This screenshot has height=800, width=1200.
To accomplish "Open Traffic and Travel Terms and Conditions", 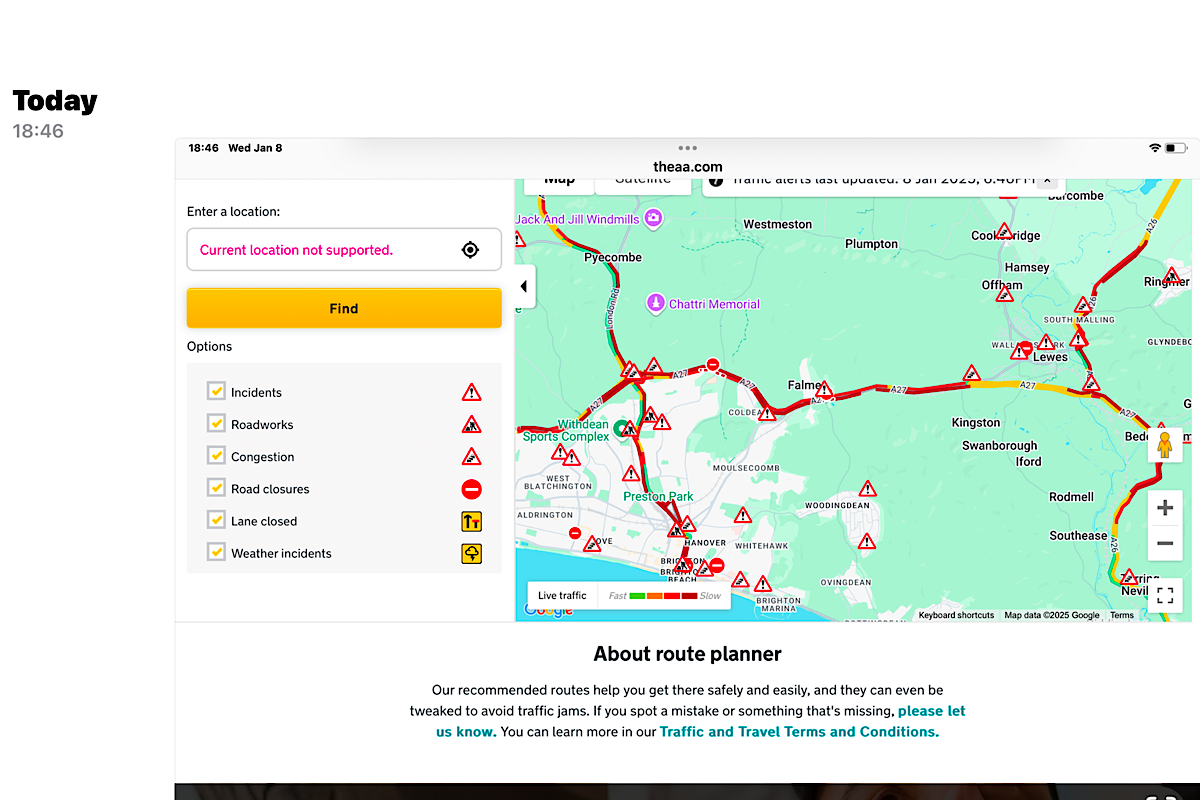I will 799,731.
